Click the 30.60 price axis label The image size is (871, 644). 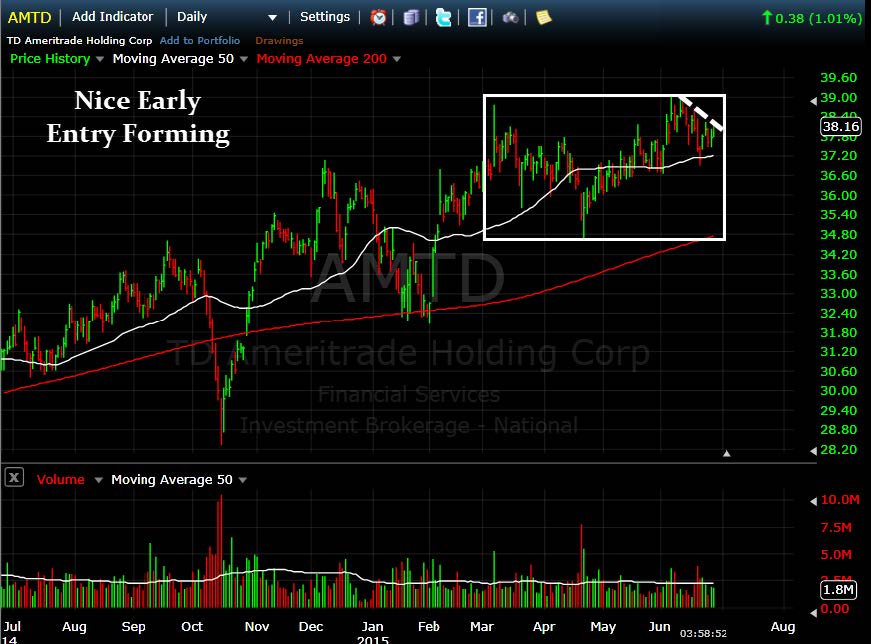(839, 371)
